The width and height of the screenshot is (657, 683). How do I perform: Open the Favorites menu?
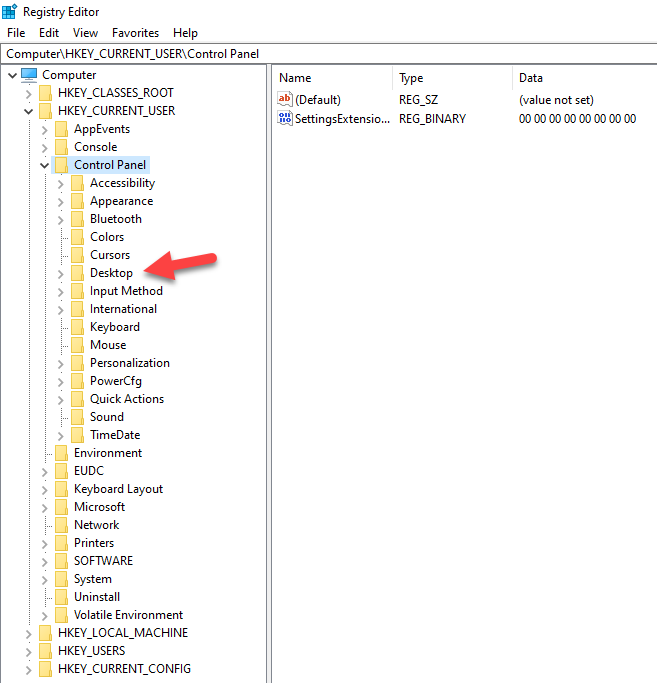pos(135,33)
